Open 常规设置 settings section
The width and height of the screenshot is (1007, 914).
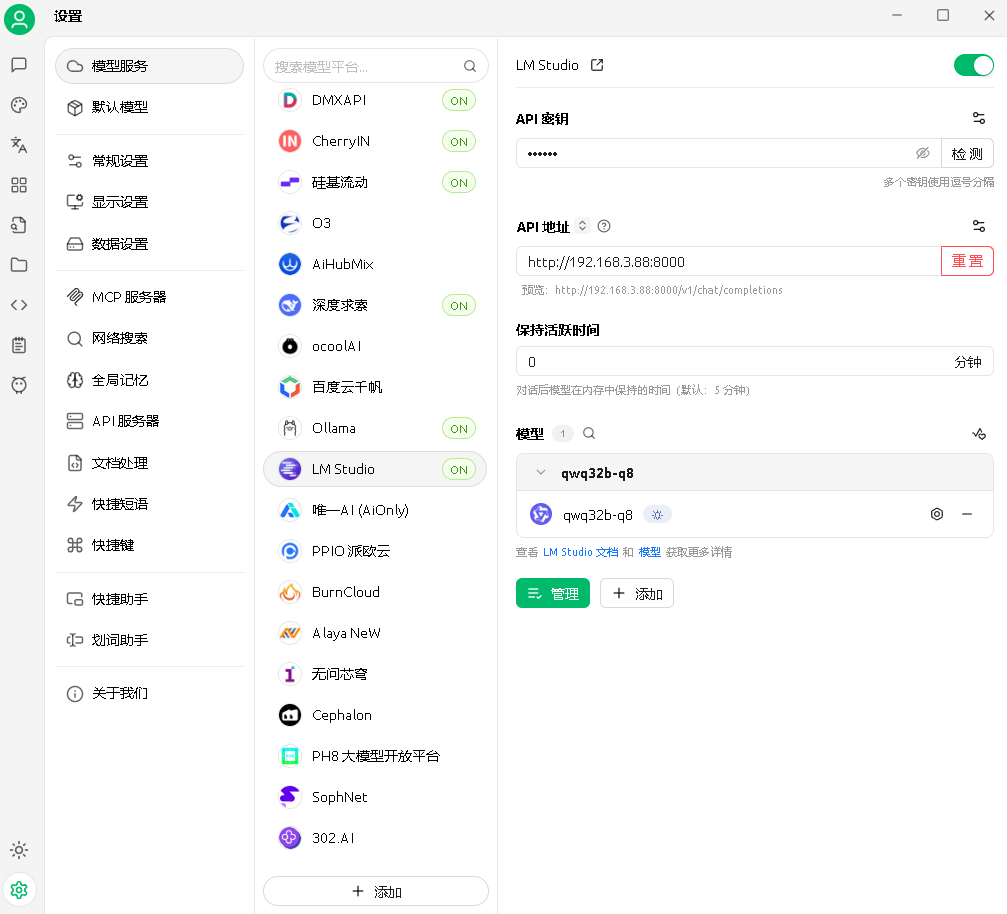(149, 161)
